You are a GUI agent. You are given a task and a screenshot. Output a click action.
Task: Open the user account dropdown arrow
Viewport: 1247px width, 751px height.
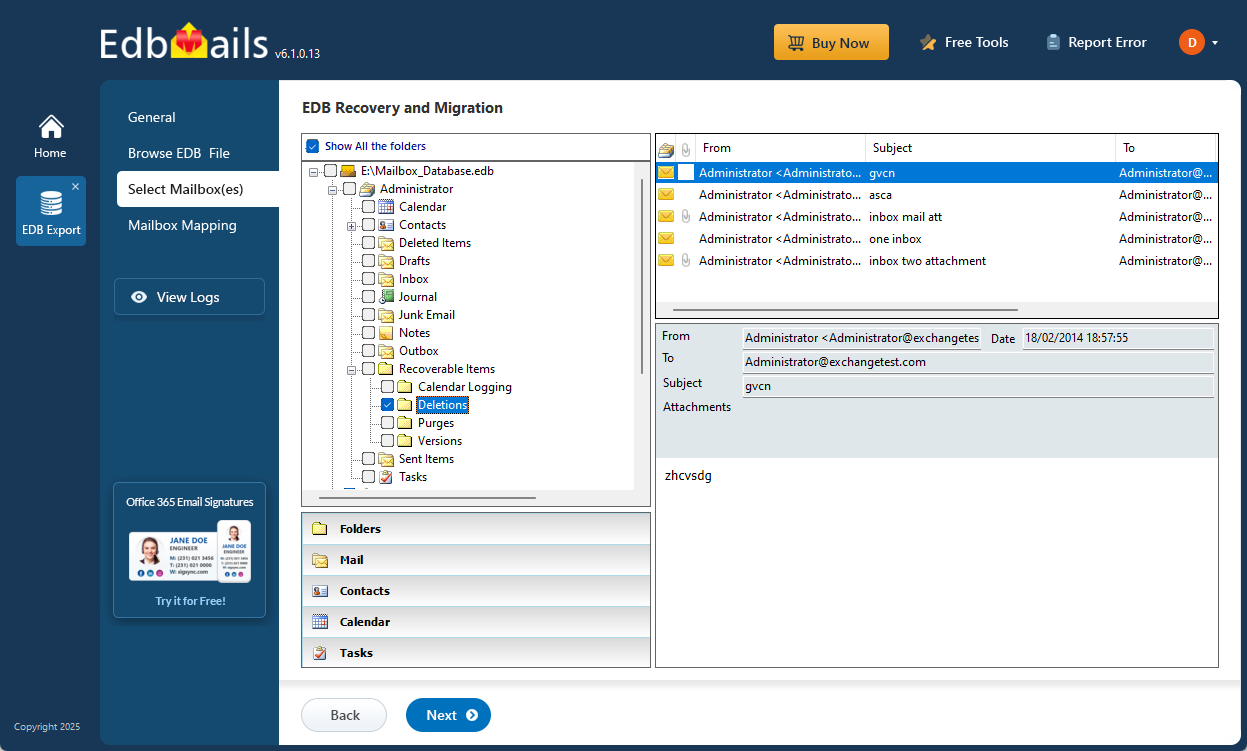1214,43
